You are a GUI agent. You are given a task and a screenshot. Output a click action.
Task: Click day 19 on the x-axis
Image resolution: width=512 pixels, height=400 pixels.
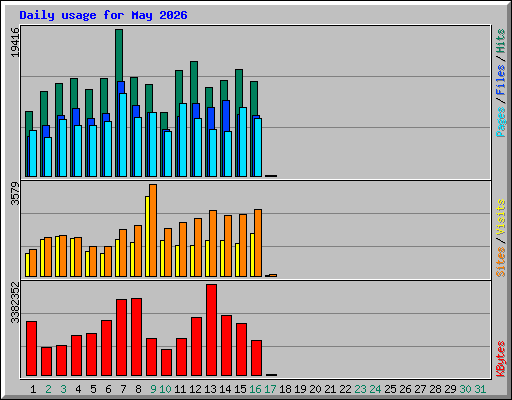[x=300, y=389]
